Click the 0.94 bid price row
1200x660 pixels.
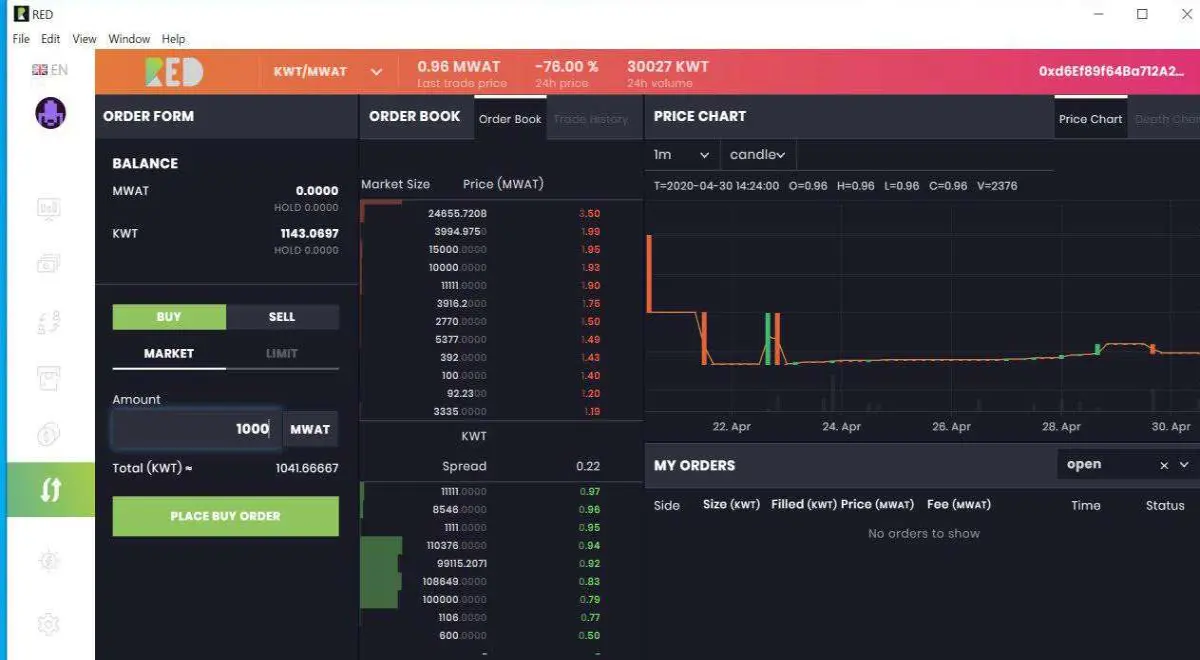501,545
